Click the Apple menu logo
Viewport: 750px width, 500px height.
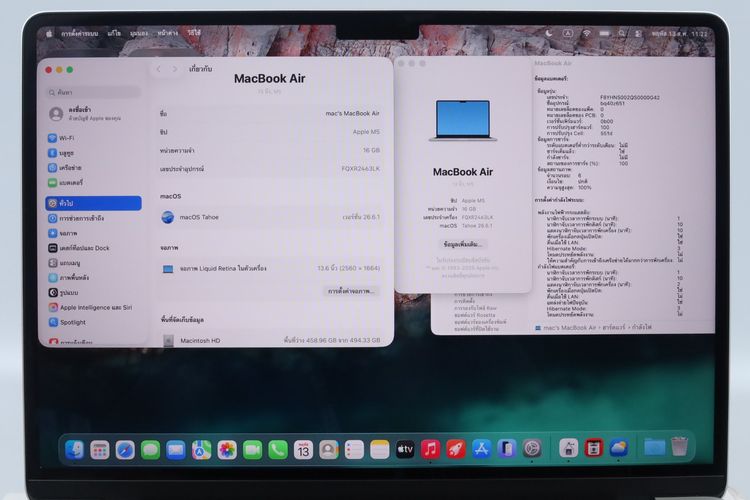tap(49, 33)
